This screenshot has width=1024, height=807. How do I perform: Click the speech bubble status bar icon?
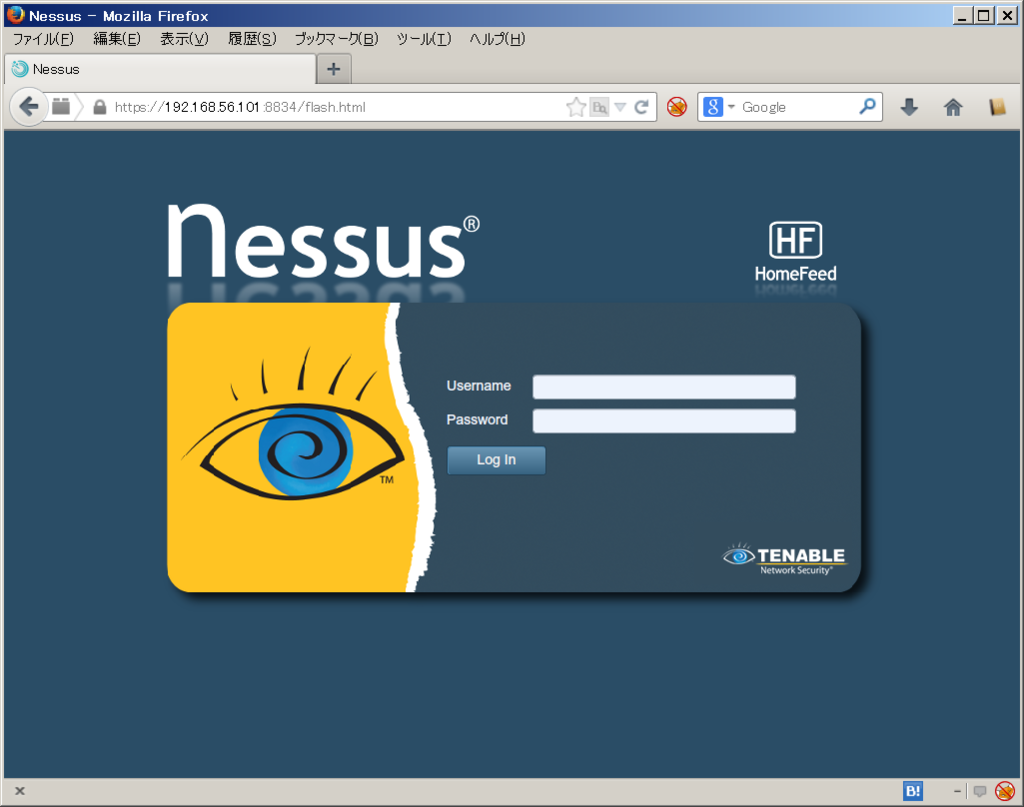click(x=980, y=791)
